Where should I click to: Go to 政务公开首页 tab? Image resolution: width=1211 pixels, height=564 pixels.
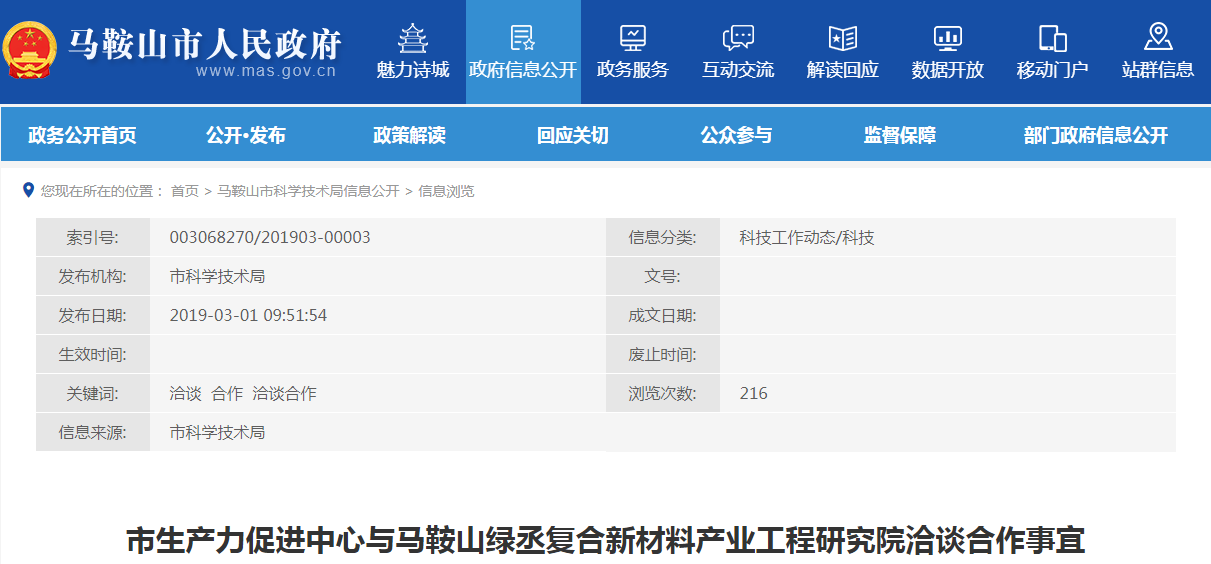pos(82,136)
